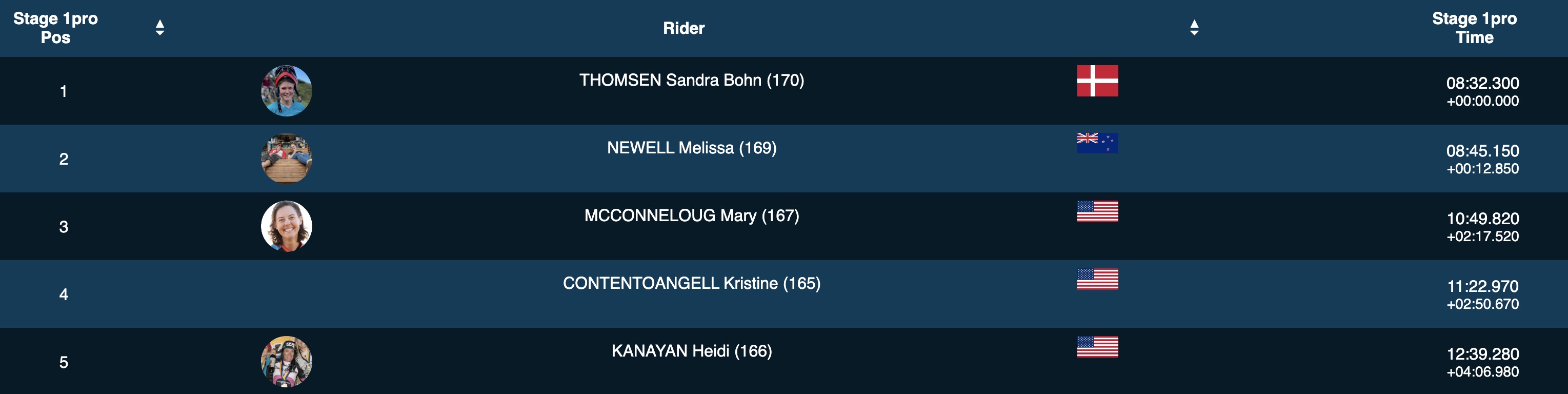This screenshot has width=1568, height=394.
Task: Open Melissa Newell's profile photo
Action: tap(286, 159)
